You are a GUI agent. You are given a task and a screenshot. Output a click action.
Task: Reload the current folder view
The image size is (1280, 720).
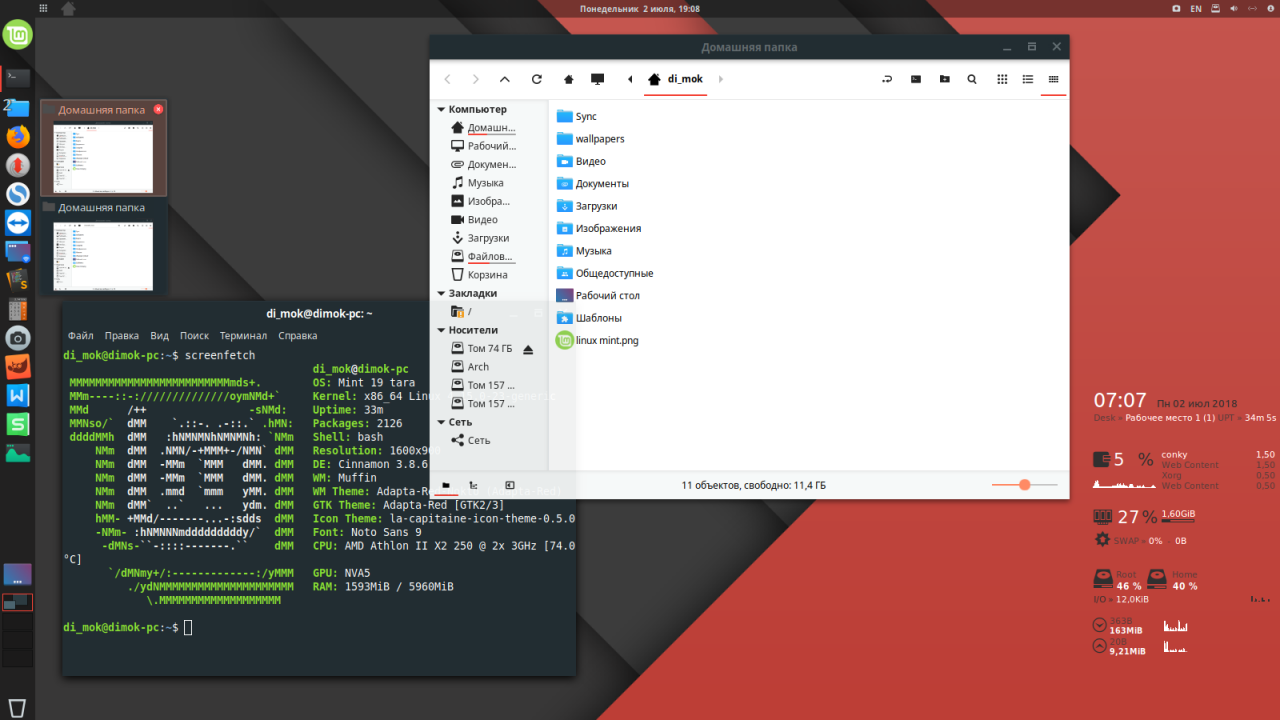[537, 79]
